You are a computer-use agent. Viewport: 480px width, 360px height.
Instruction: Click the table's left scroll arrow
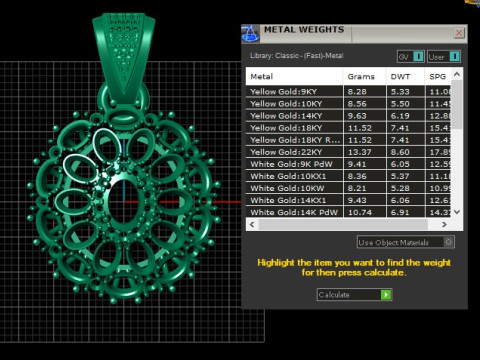tap(252, 224)
